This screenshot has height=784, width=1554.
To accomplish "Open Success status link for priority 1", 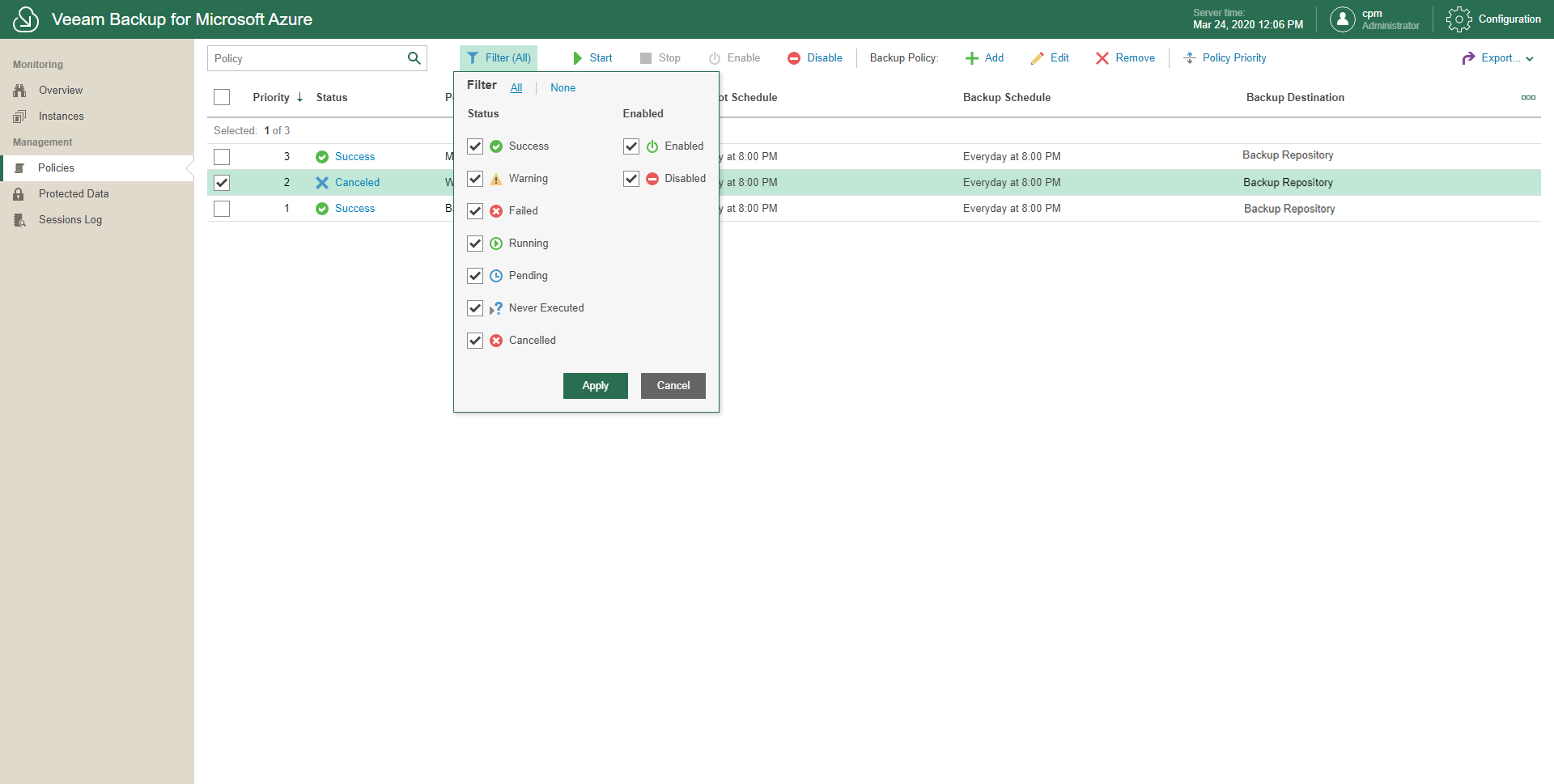I will pyautogui.click(x=355, y=209).
